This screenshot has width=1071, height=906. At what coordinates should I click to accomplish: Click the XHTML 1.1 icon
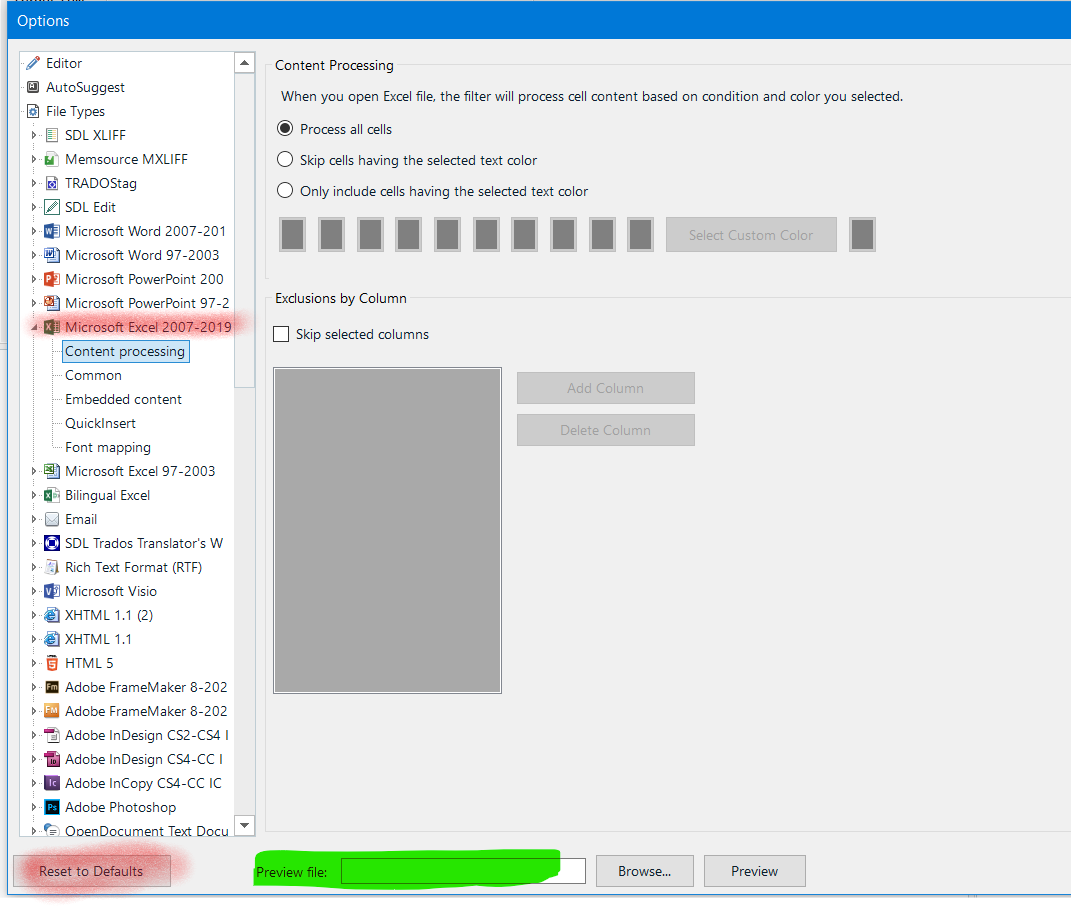point(52,639)
